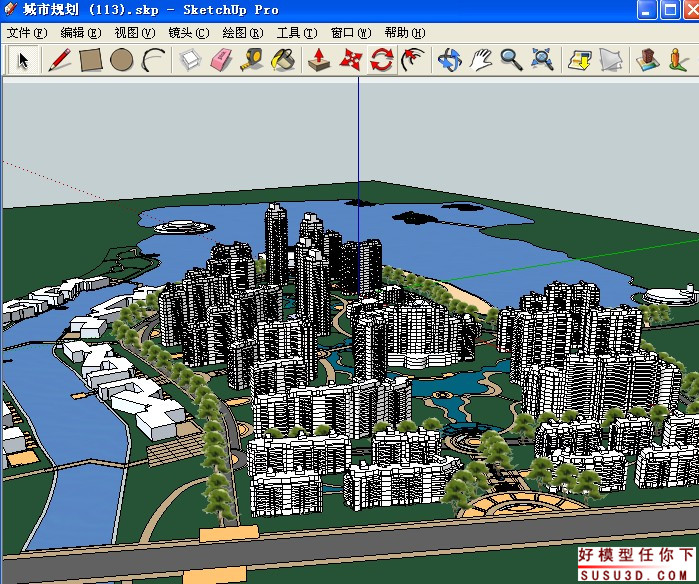
Task: Select the Offset tool
Action: (x=413, y=60)
